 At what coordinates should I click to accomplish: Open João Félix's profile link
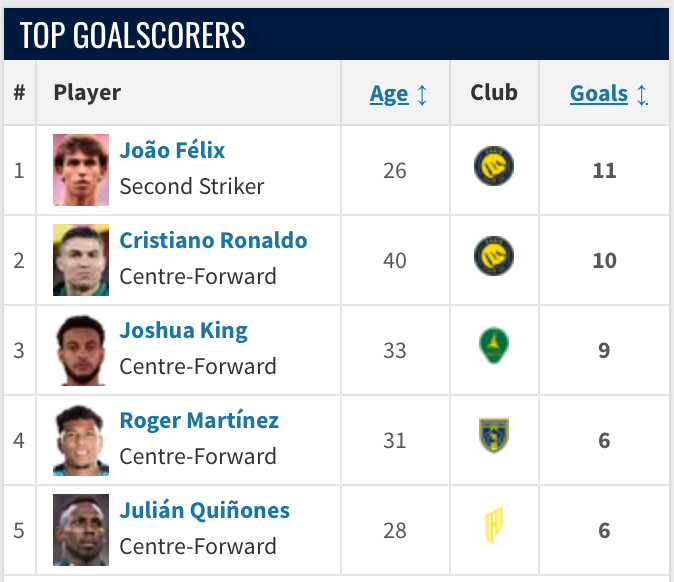pyautogui.click(x=172, y=151)
